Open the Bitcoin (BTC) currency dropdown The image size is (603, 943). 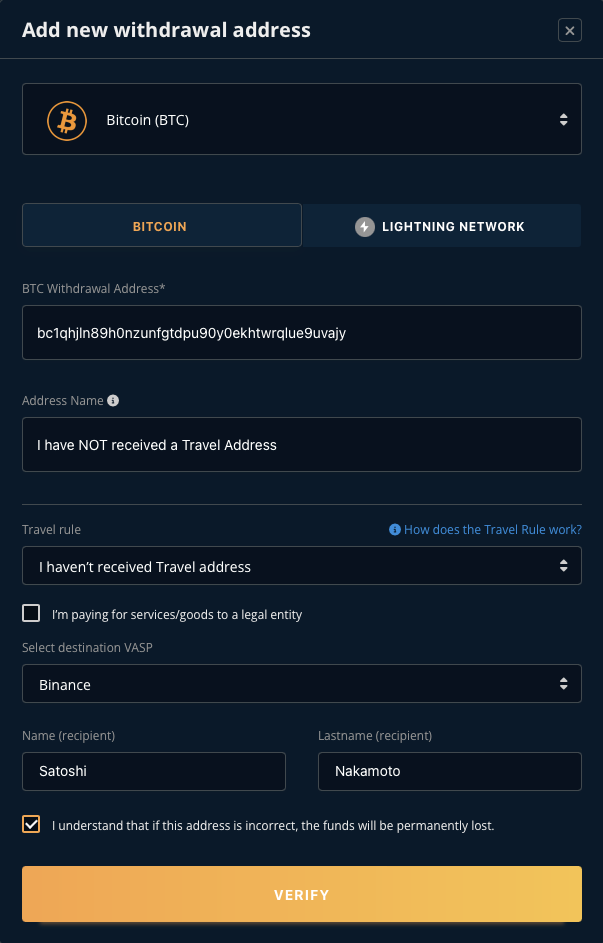(x=301, y=120)
